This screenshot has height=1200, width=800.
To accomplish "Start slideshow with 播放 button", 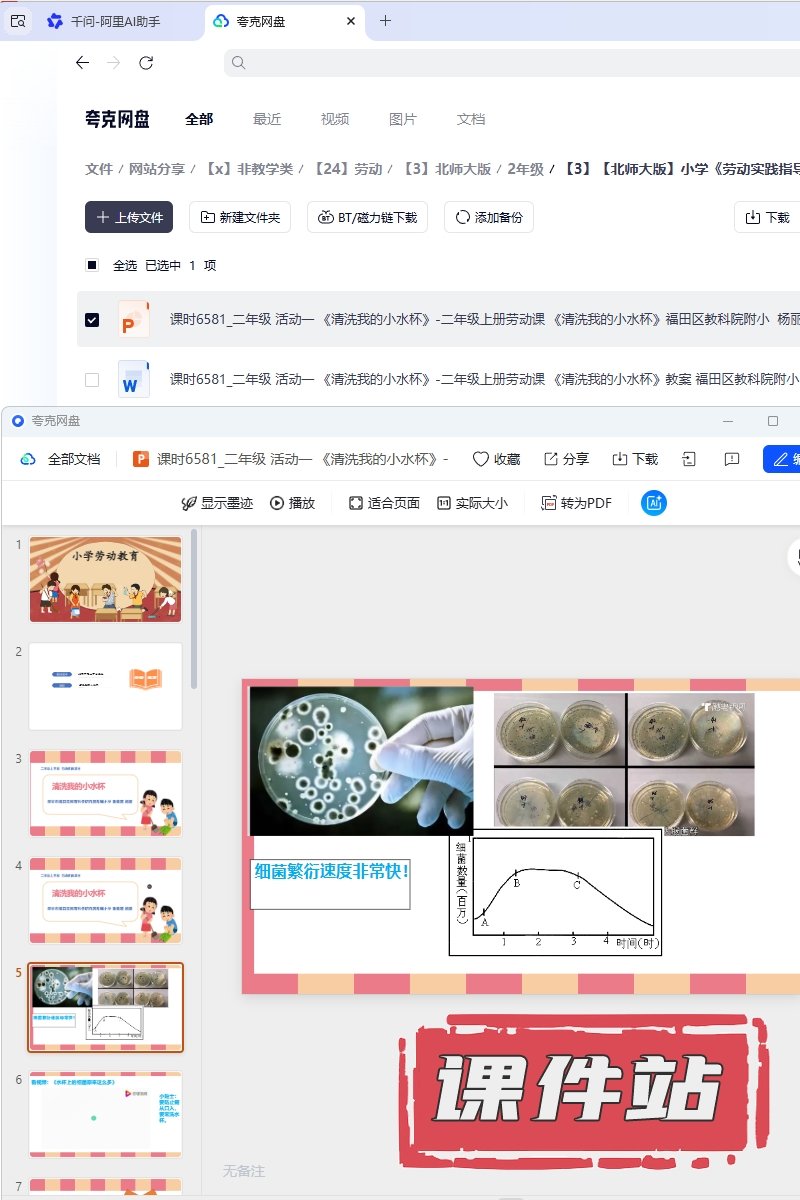I will (292, 503).
